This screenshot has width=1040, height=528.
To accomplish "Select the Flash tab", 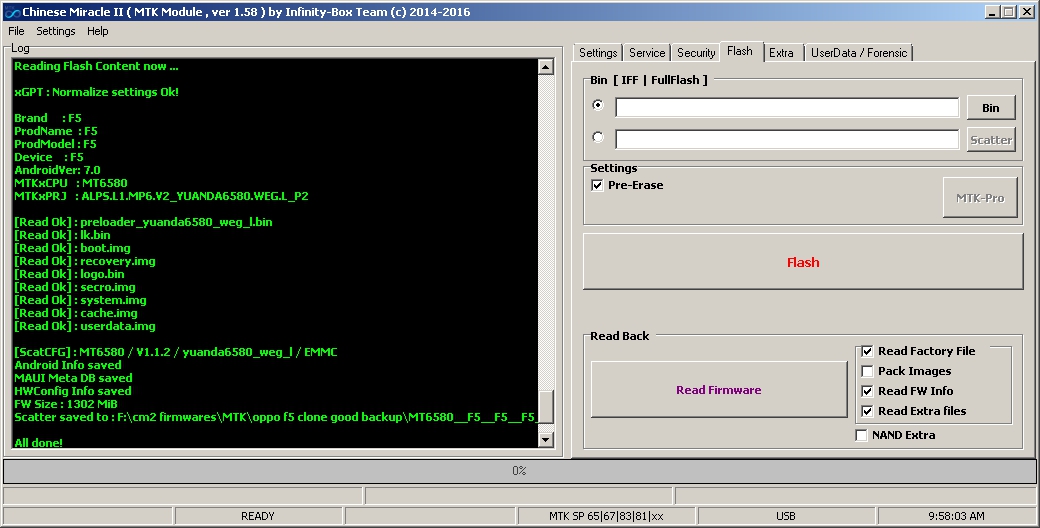I will point(740,51).
